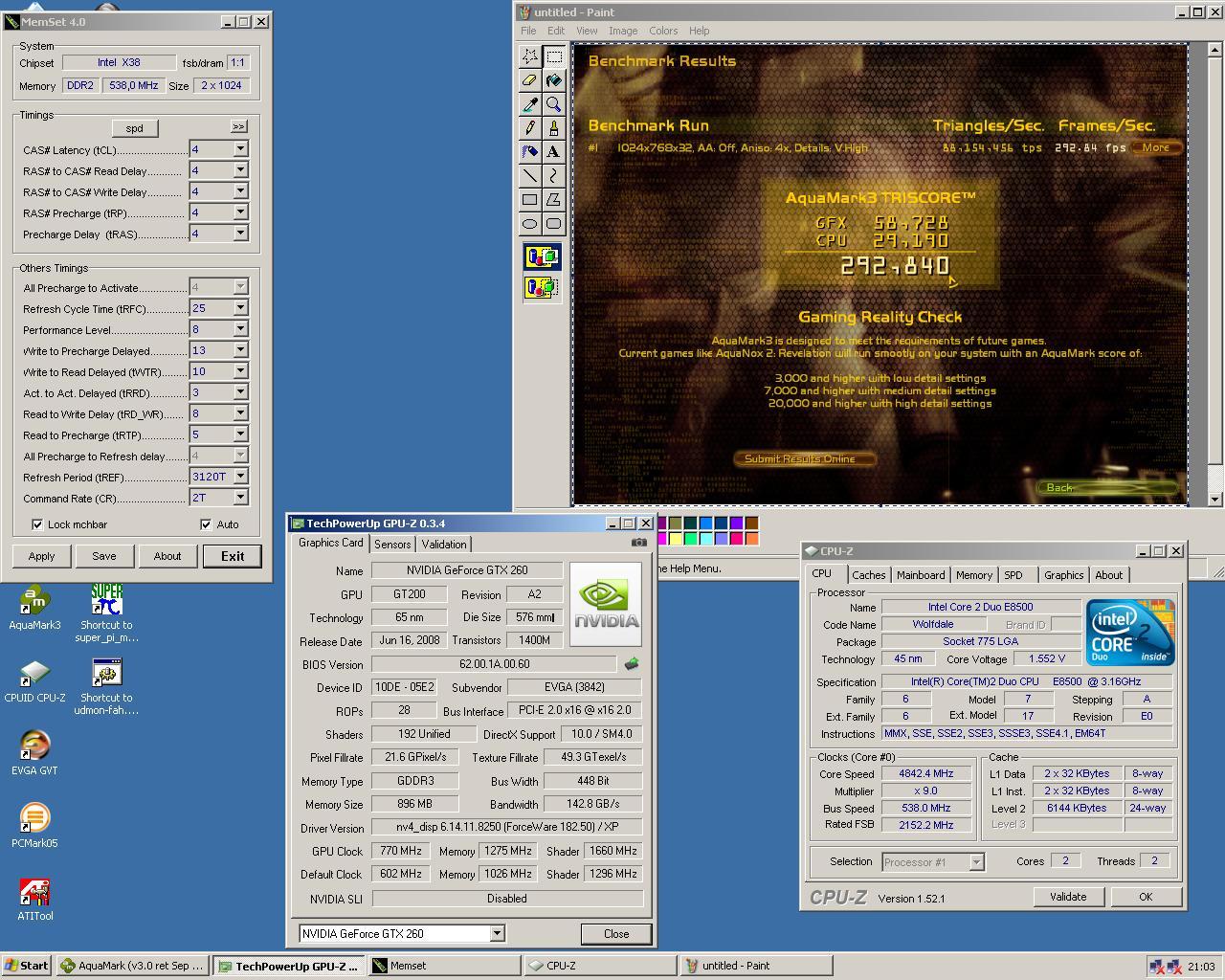Pick the orange color swatch in Paint
Image resolution: width=1225 pixels, height=980 pixels.
(752, 539)
